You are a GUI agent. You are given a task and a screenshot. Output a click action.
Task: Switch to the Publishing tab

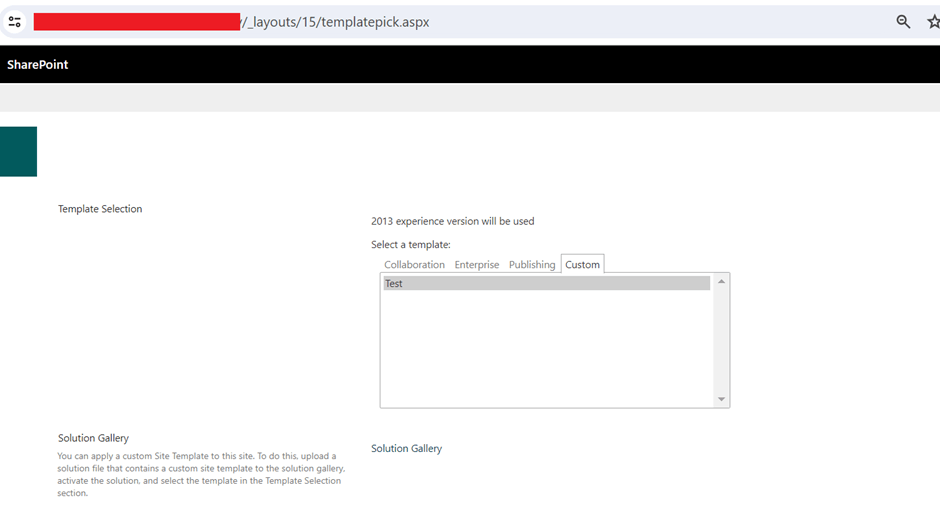pos(532,264)
